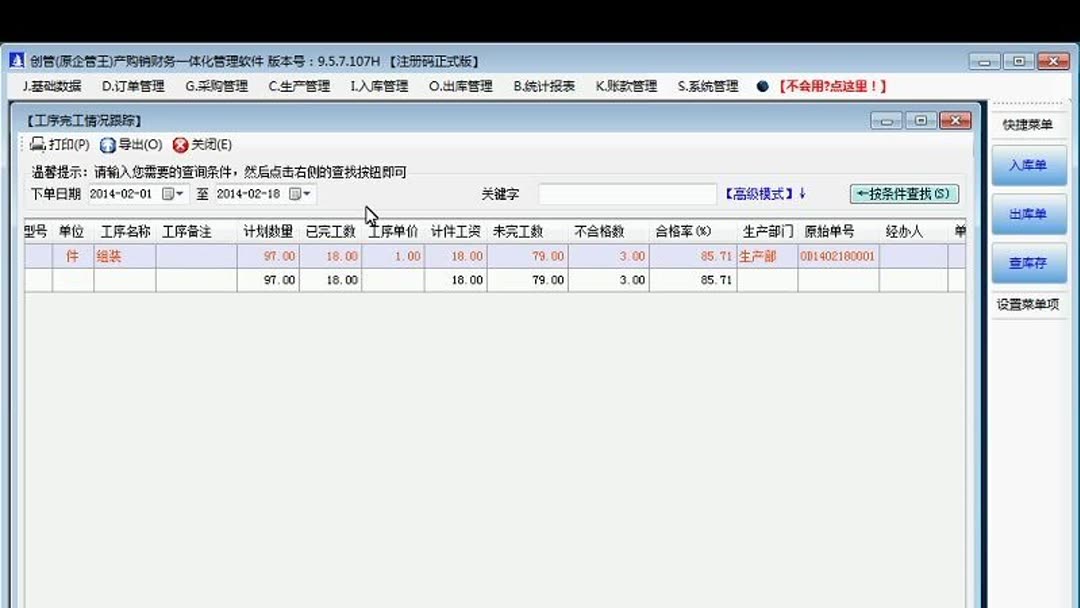Click the application logo in the title bar
Screen dimensions: 1080x608
[18, 60]
